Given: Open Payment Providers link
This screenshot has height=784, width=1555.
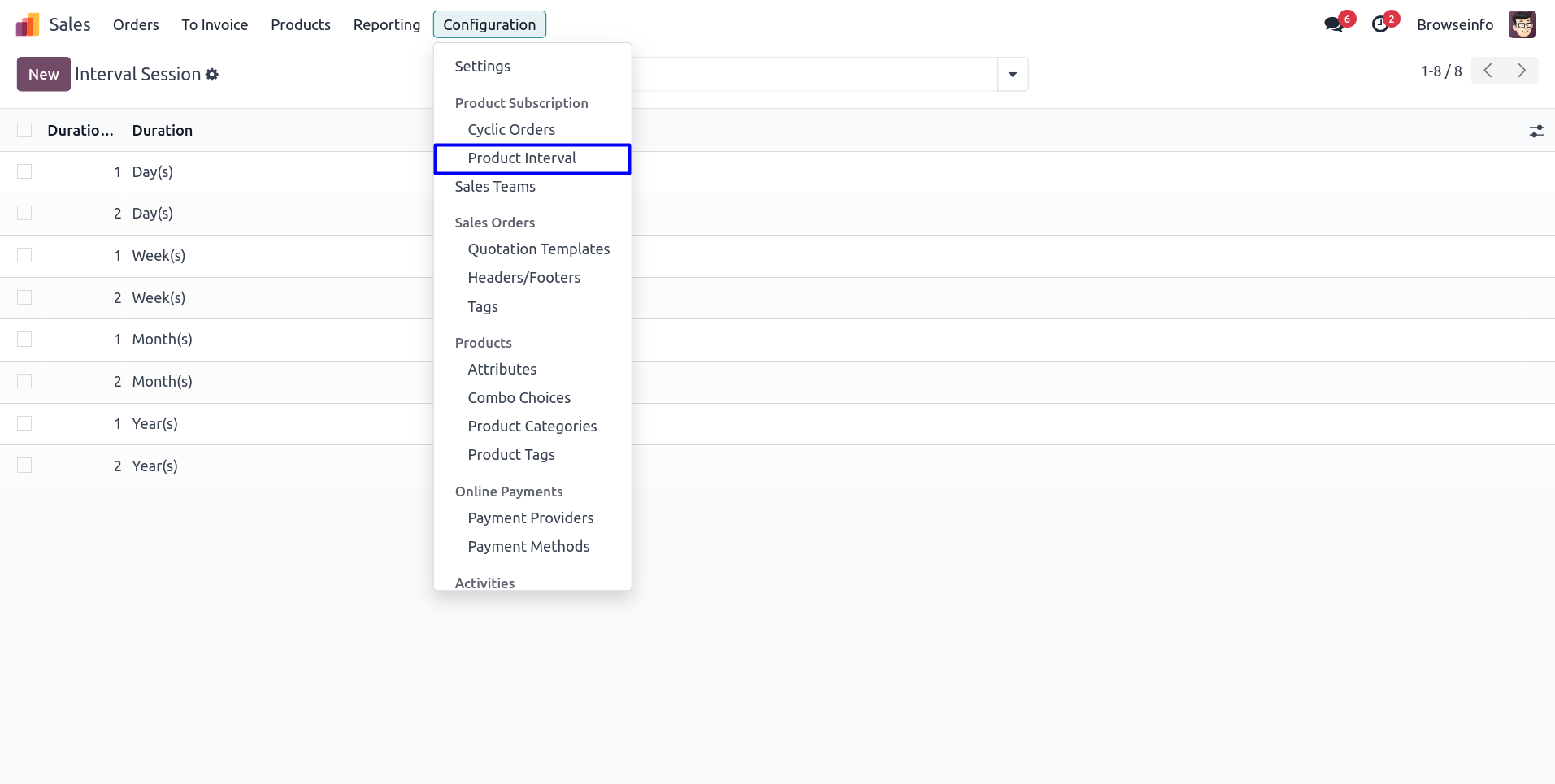Looking at the screenshot, I should (530, 518).
